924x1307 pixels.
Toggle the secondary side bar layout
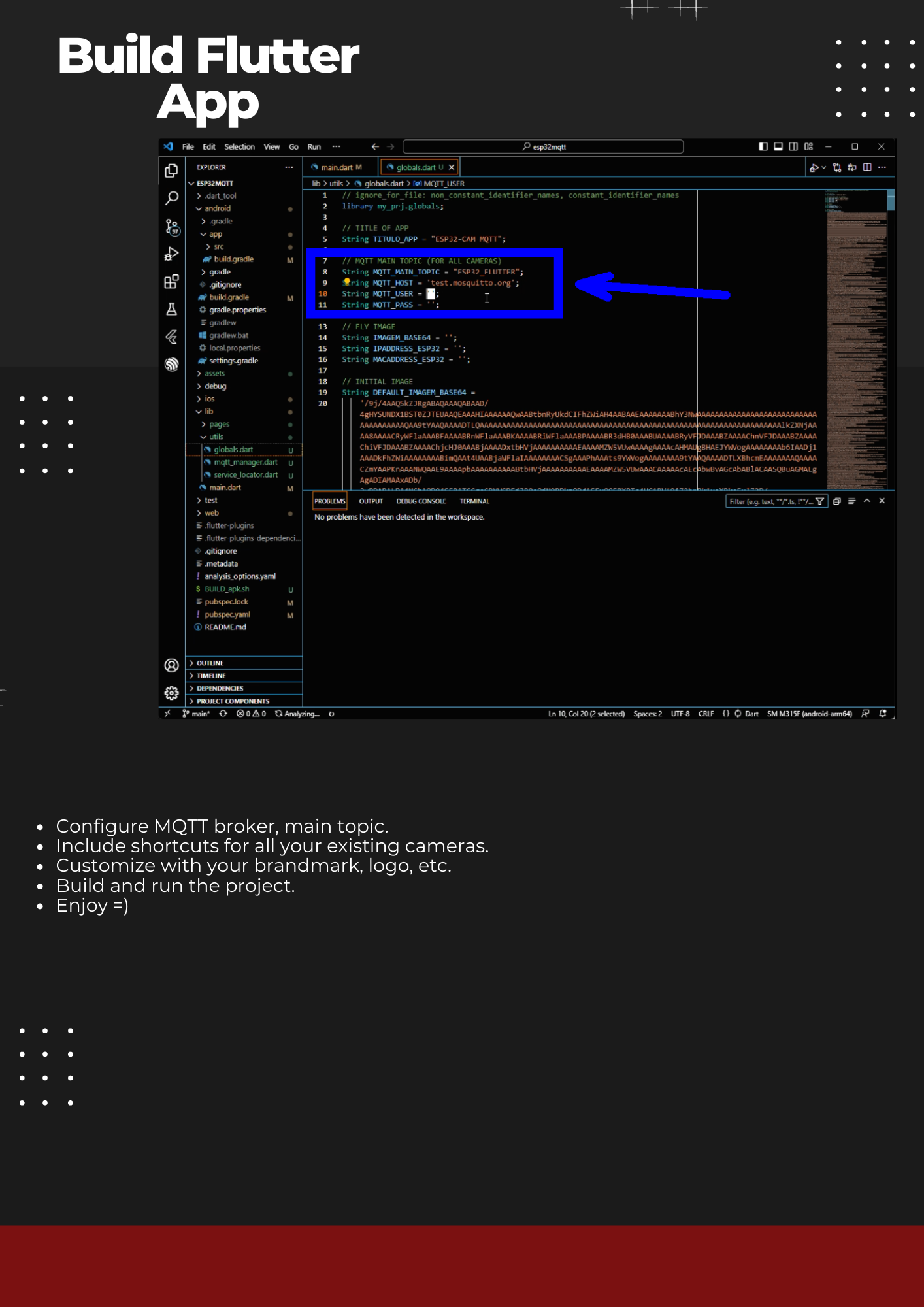(x=793, y=147)
